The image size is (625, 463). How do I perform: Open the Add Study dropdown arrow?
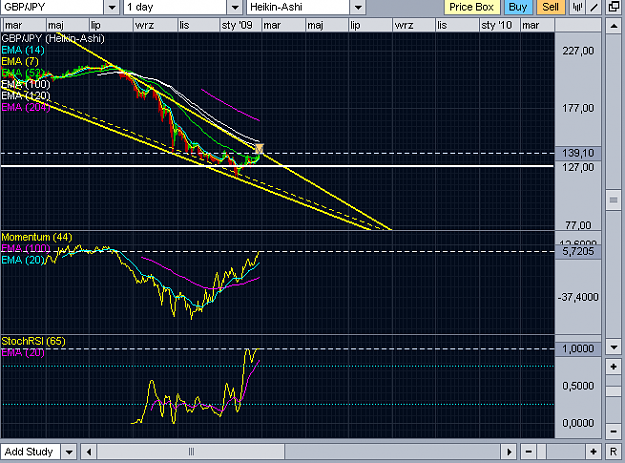(x=69, y=452)
